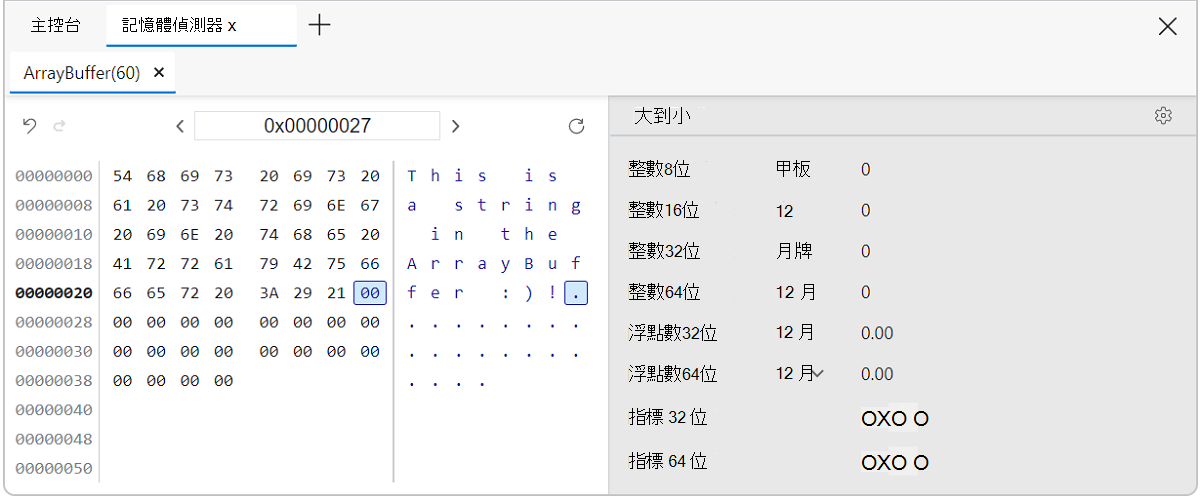Change 整數32位 format 月牌 dropdown
The width and height of the screenshot is (1200, 500).
pos(794,251)
